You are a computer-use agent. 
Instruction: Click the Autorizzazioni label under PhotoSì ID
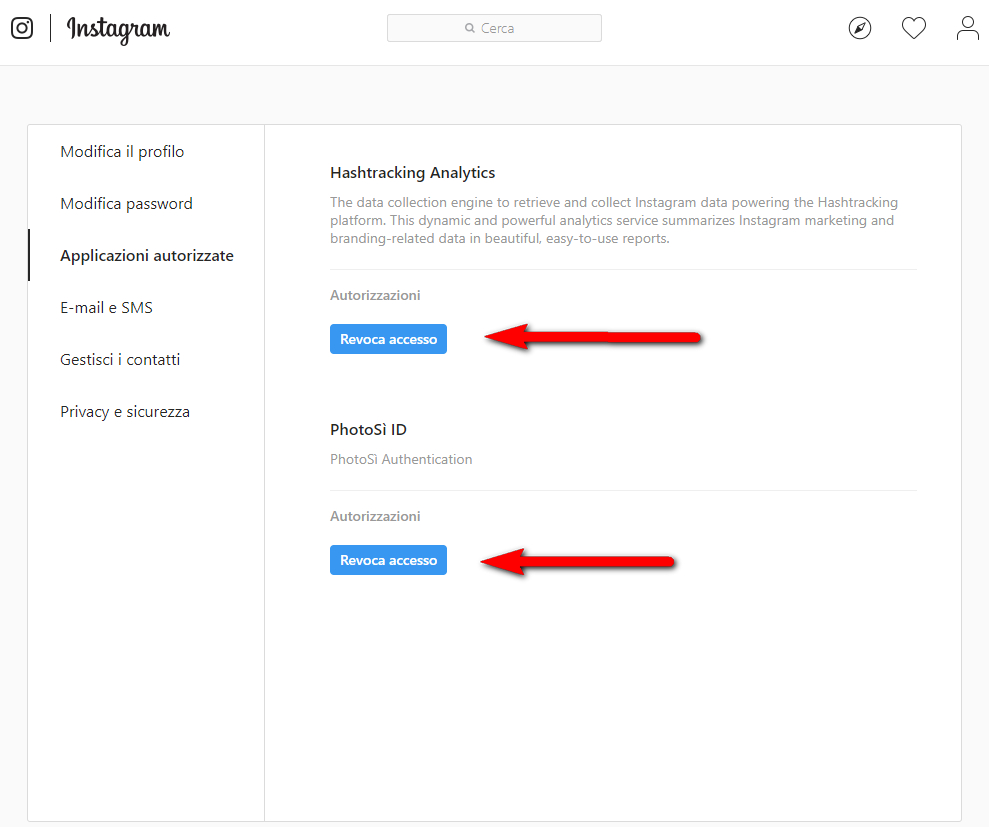coord(375,516)
